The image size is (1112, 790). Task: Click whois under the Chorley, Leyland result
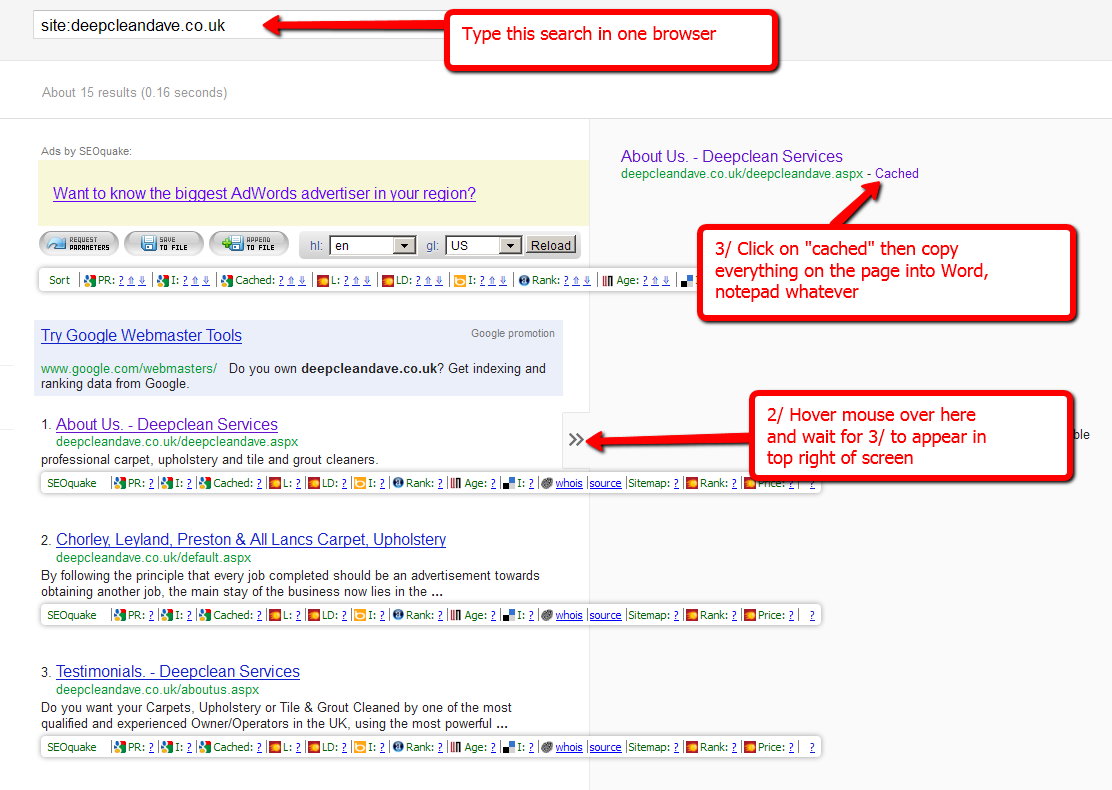point(569,616)
